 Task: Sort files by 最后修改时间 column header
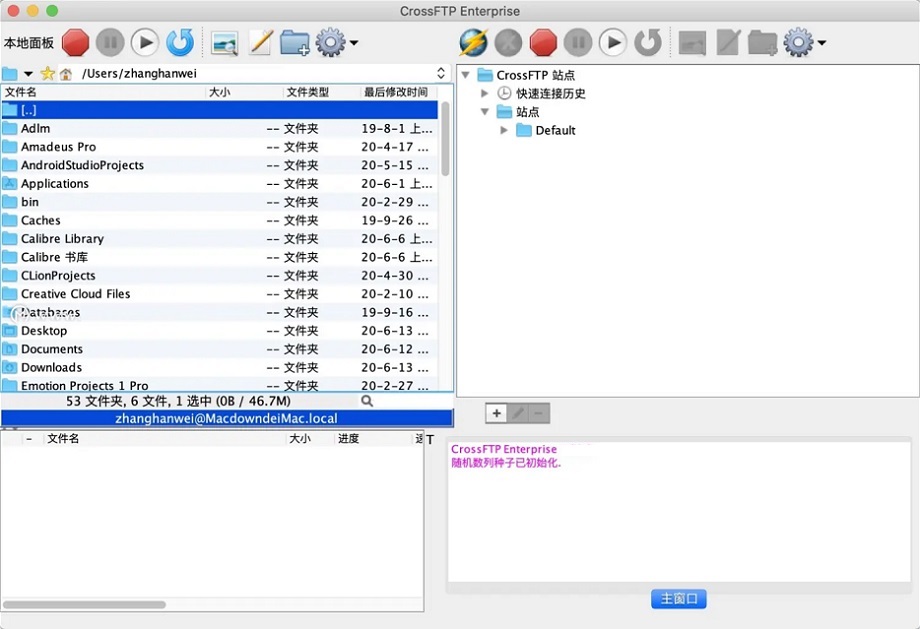(x=397, y=92)
